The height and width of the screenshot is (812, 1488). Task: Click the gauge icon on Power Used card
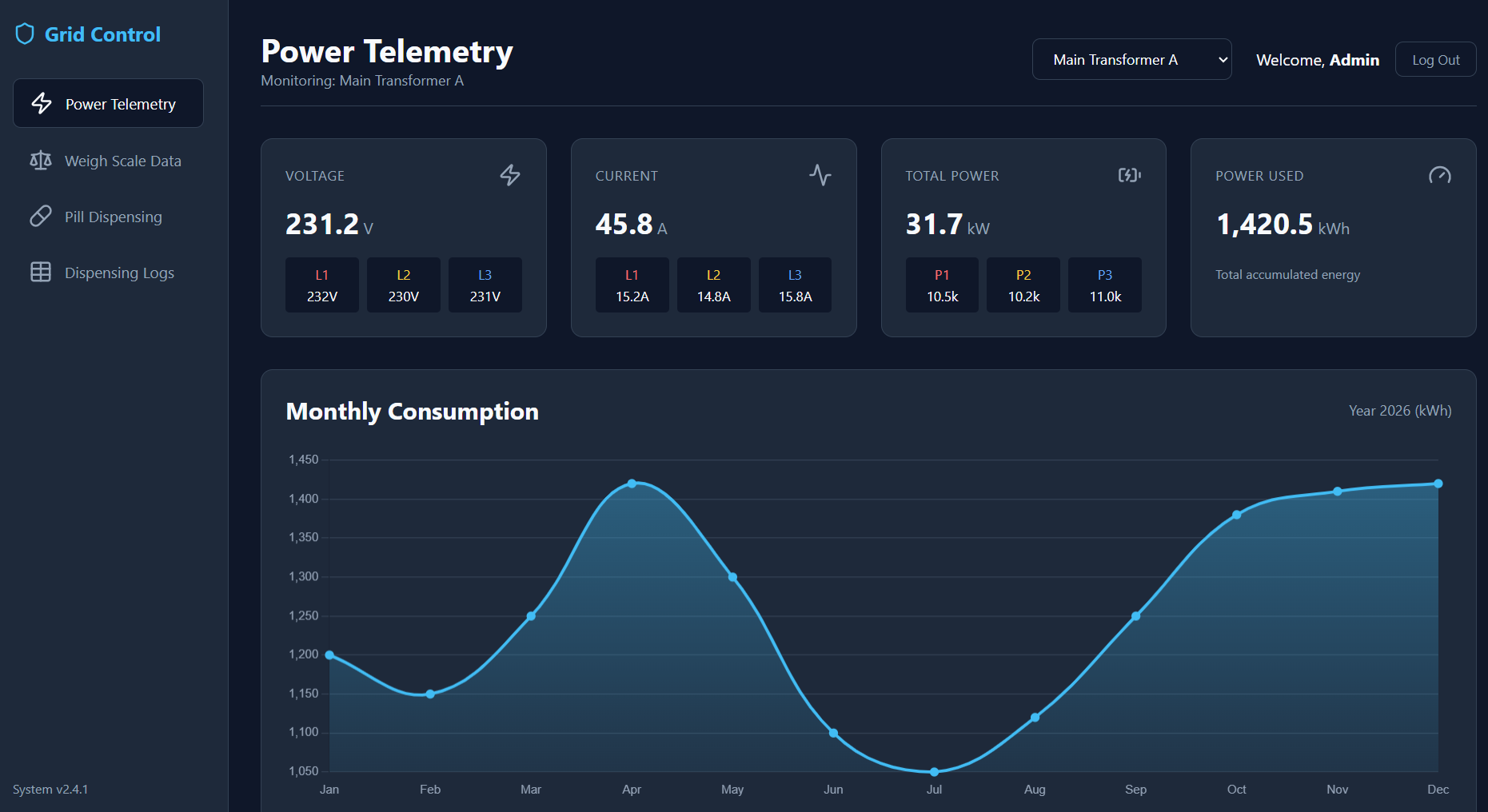[1440, 175]
